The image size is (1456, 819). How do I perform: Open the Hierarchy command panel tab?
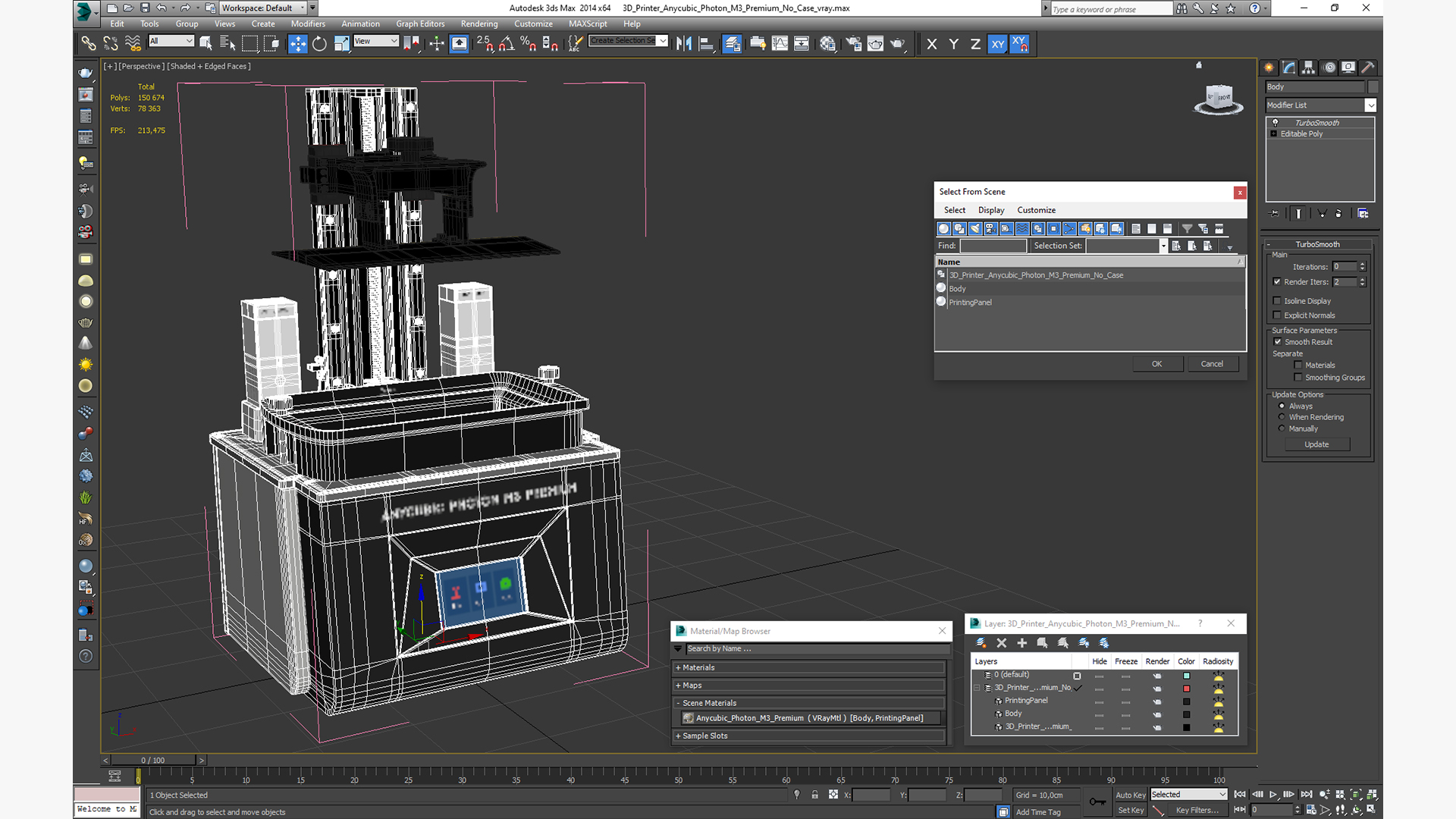[x=1308, y=67]
